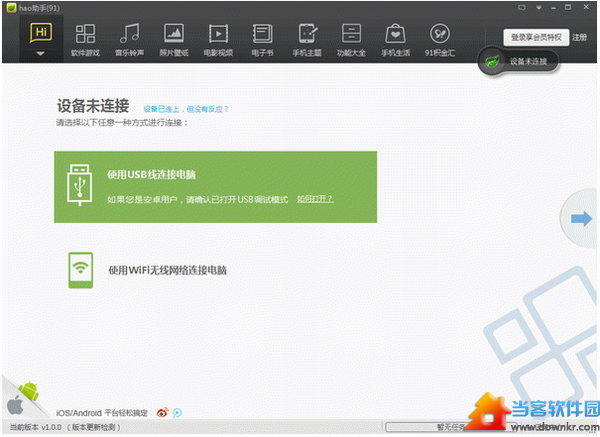Open the 设备已连上，但没有反应？ help link
The height and width of the screenshot is (437, 600).
186,109
